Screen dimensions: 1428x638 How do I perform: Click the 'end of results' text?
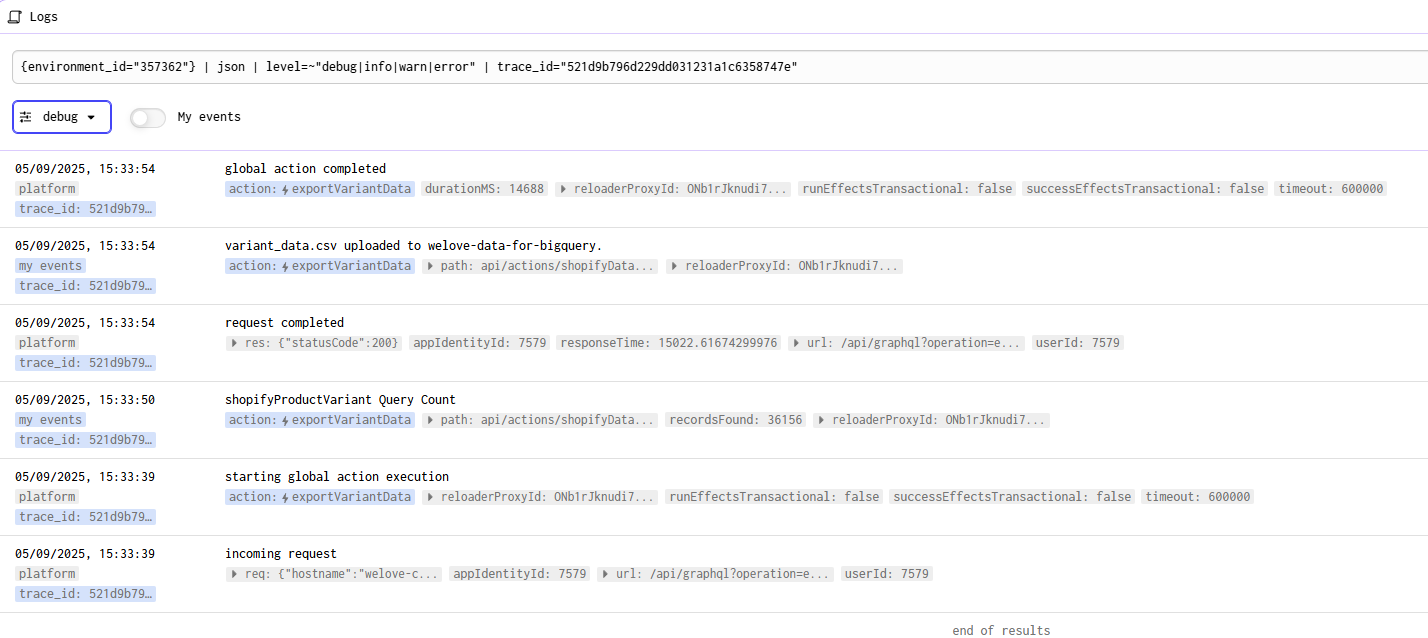coord(1001,630)
